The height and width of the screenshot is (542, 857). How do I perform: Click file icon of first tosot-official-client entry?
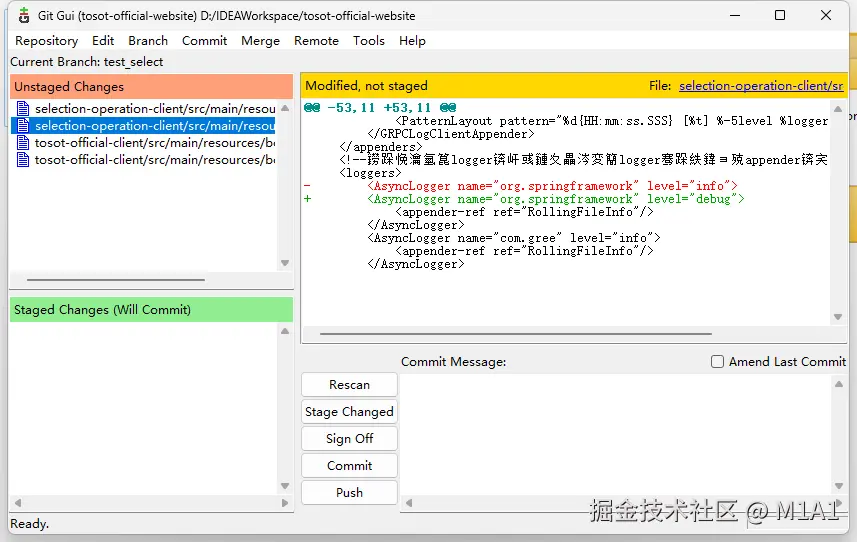[x=23, y=143]
